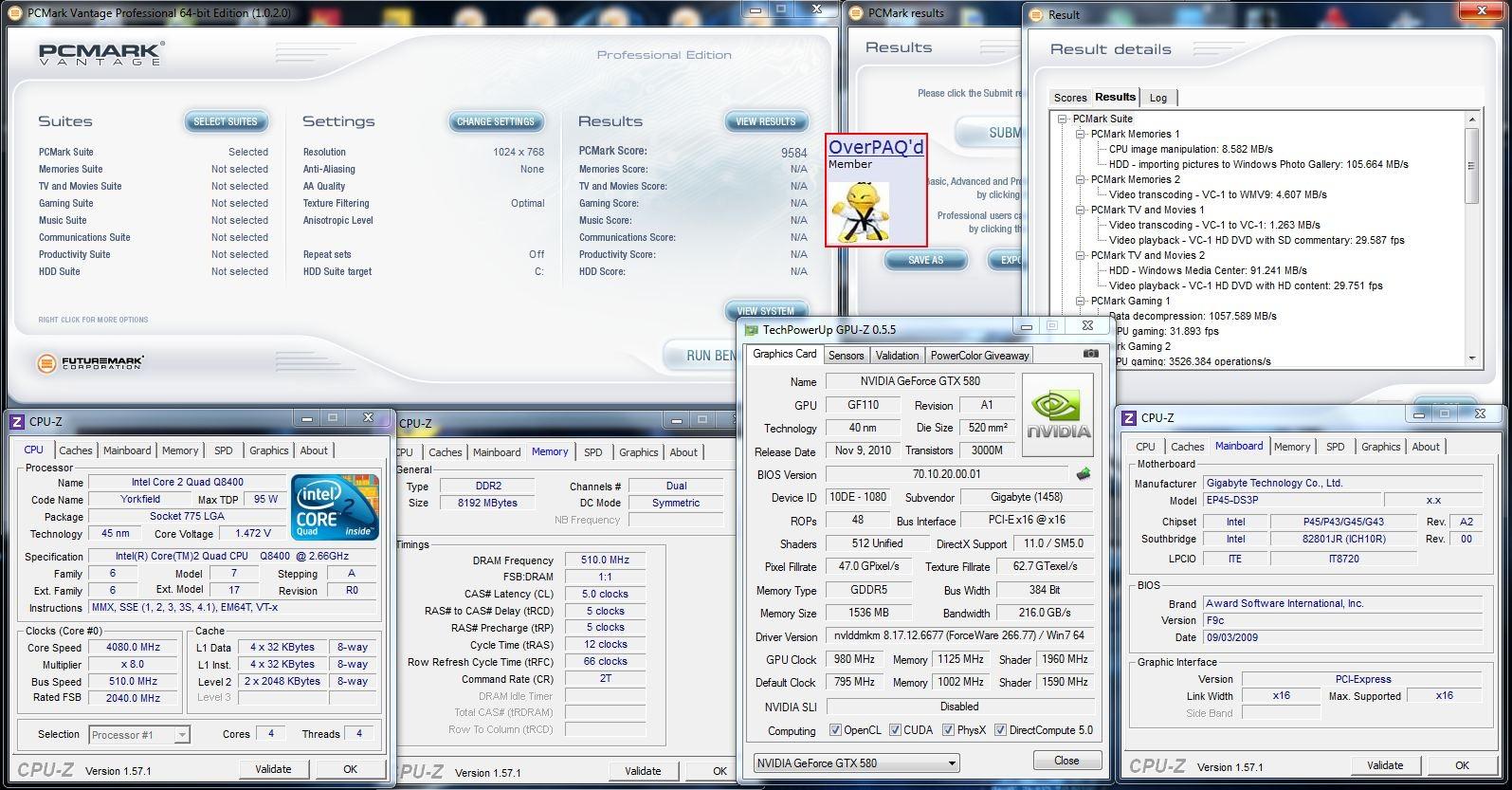Click the BIOS save chip icon in GPU-Z
The width and height of the screenshot is (1512, 790).
coord(1084,473)
